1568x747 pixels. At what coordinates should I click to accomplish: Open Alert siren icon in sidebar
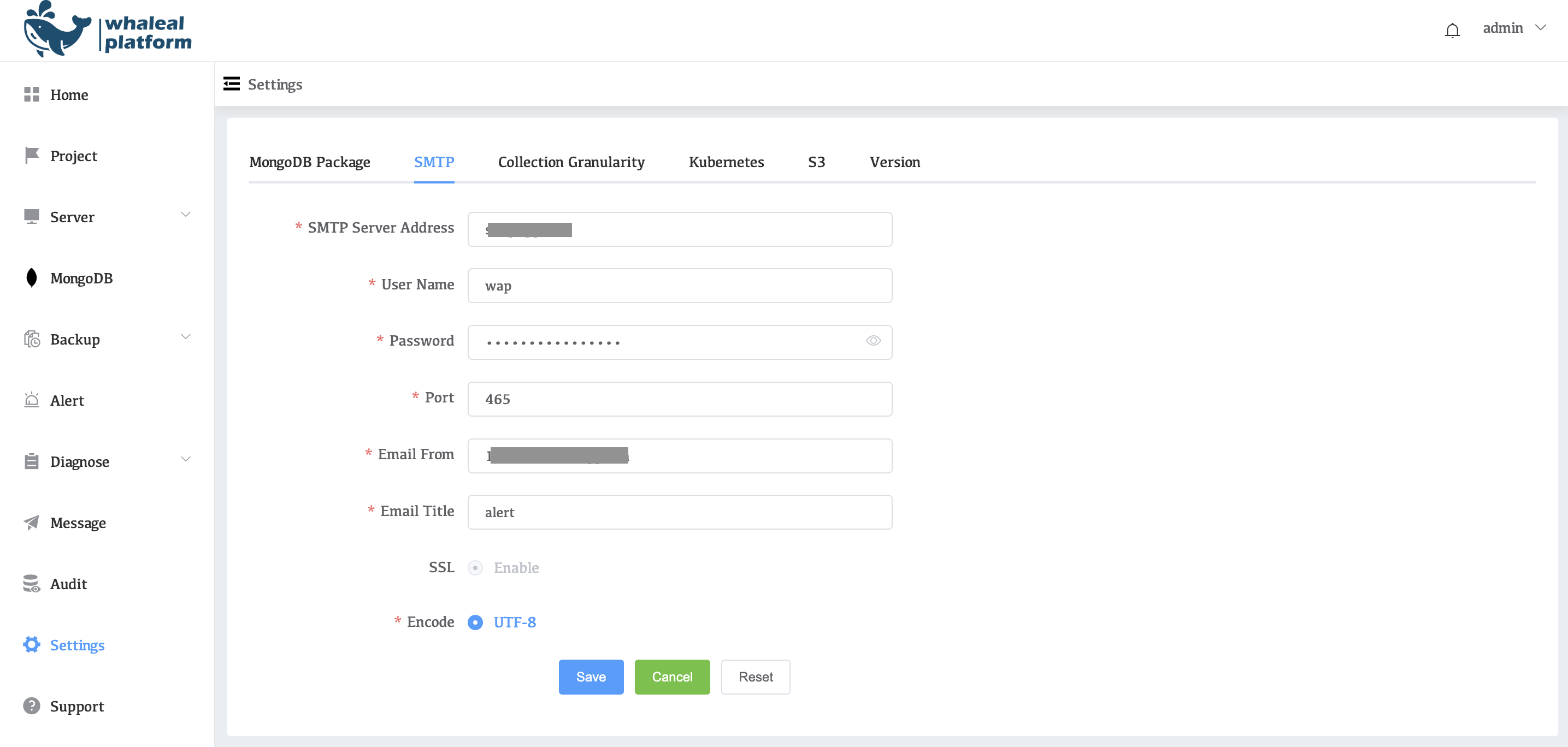point(32,400)
